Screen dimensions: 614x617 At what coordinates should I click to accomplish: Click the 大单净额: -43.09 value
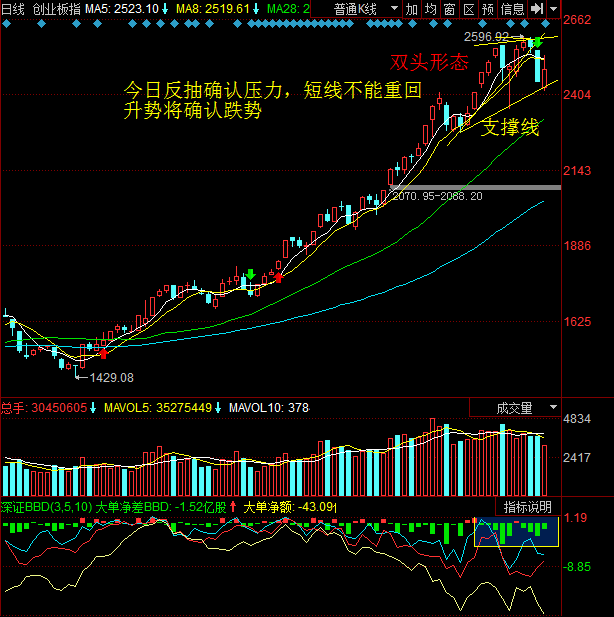(x=290, y=507)
